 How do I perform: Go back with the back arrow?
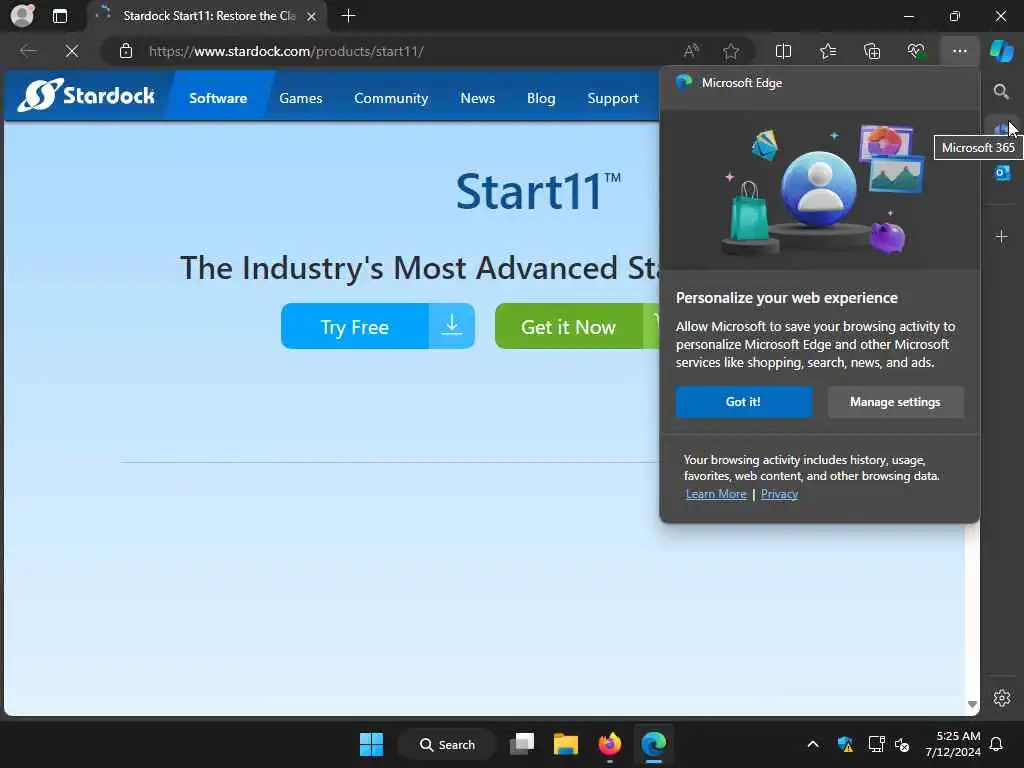28,51
